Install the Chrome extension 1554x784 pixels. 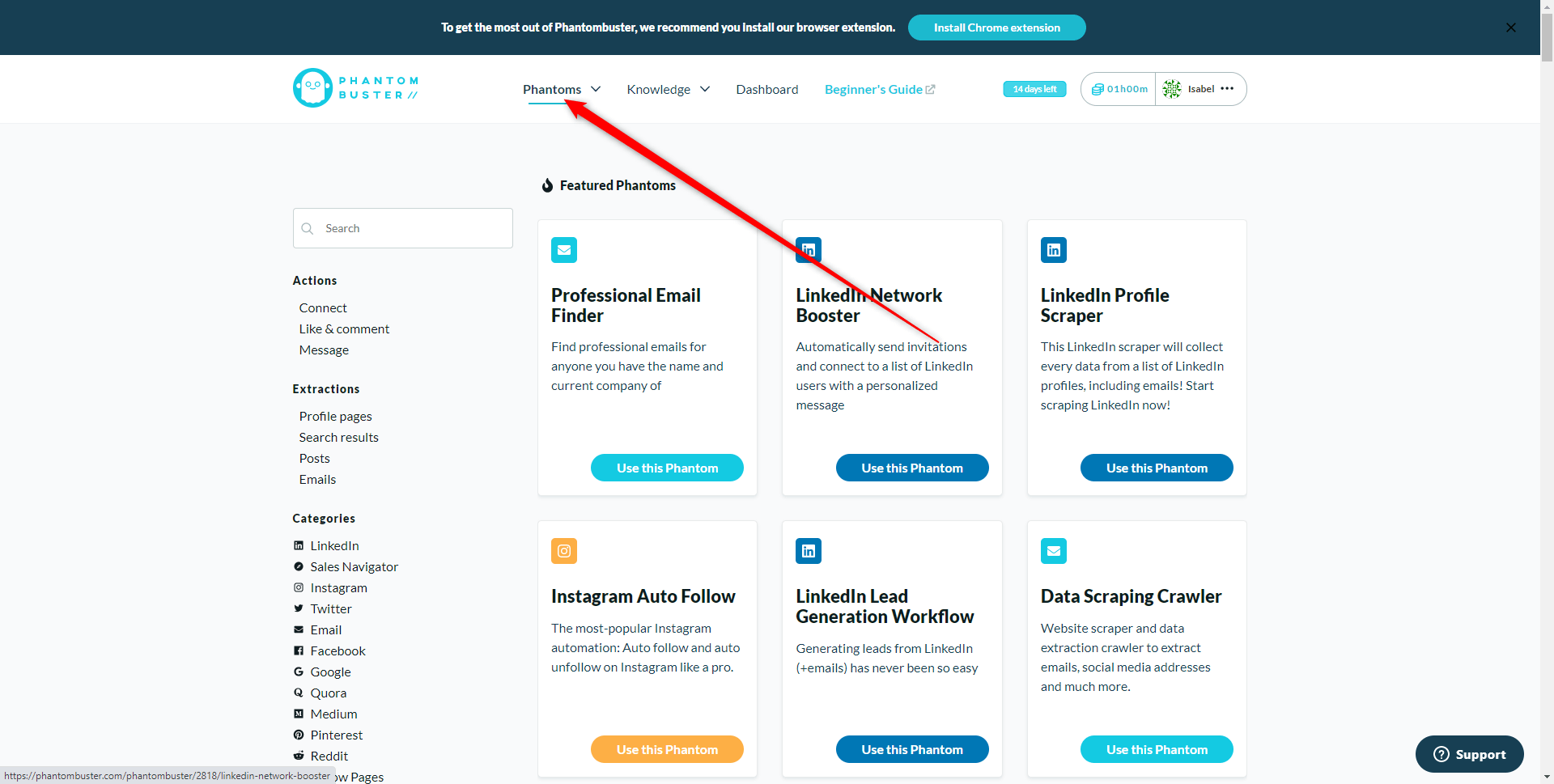(x=996, y=28)
